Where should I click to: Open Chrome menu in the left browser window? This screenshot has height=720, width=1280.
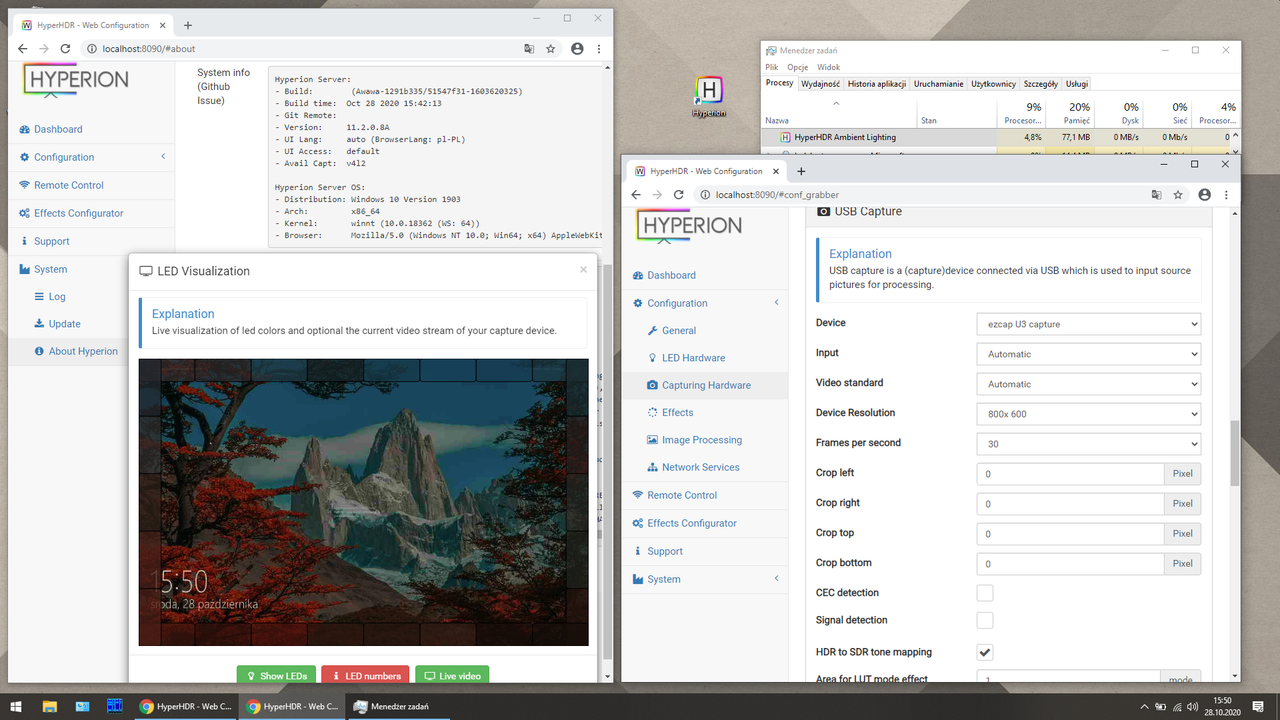click(x=599, y=48)
